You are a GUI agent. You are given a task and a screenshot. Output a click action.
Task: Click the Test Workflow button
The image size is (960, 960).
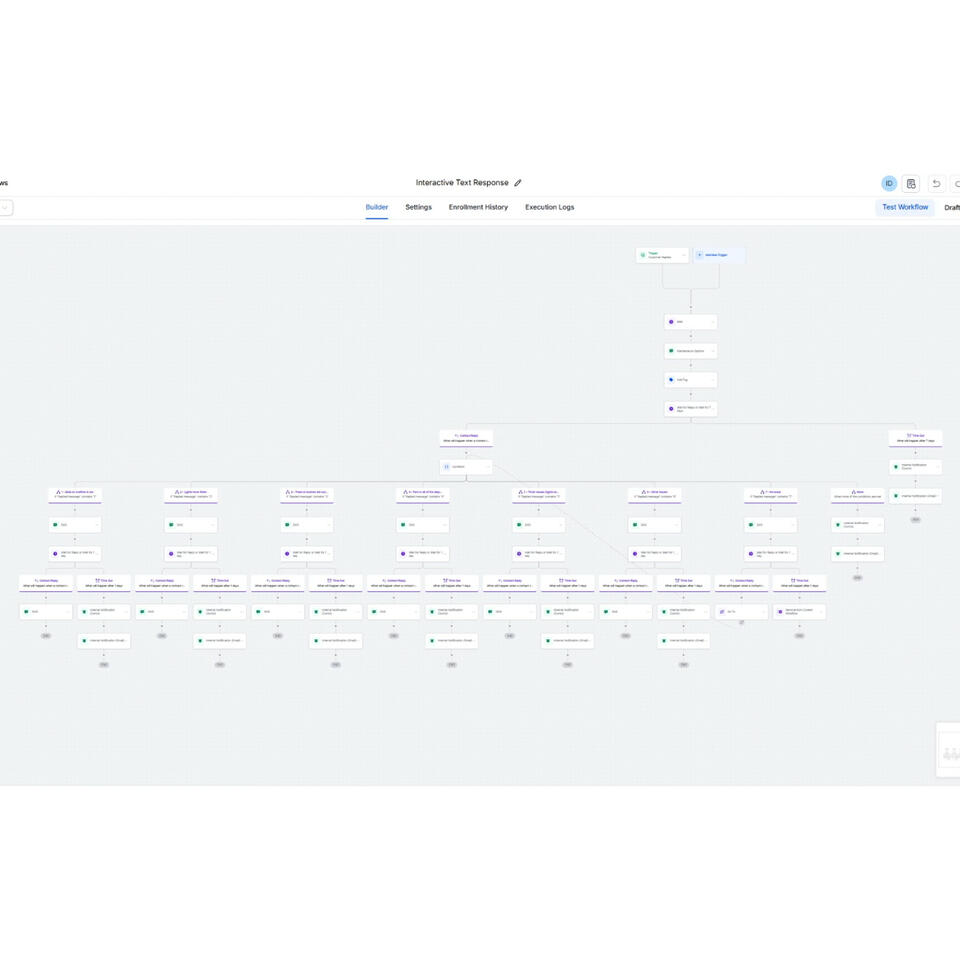pyautogui.click(x=905, y=207)
